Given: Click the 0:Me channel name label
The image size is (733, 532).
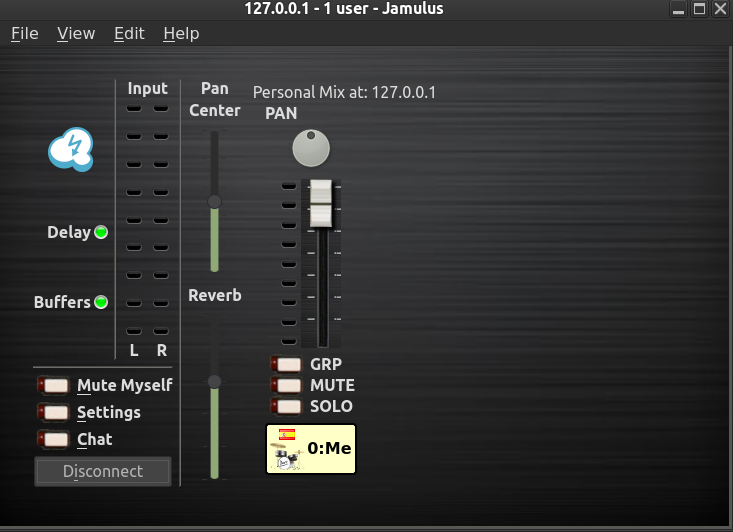Looking at the screenshot, I should pyautogui.click(x=329, y=448).
